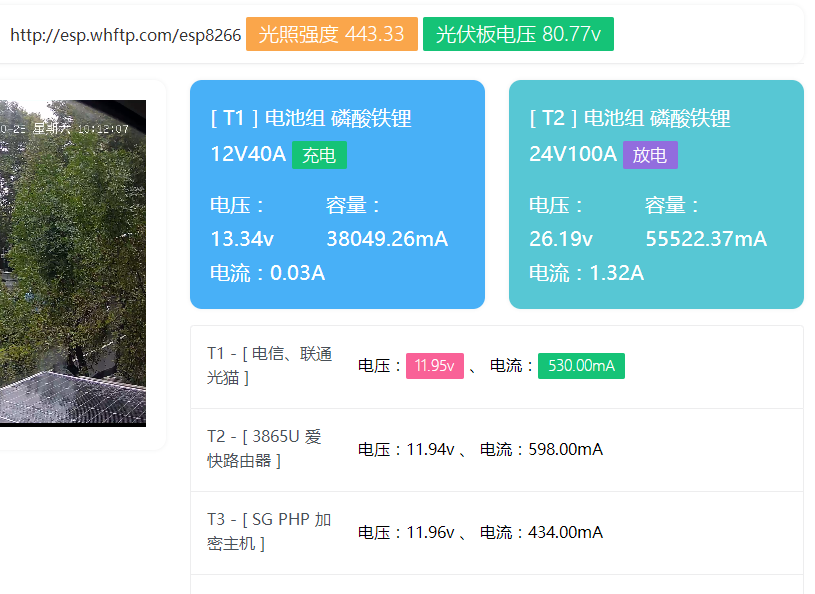Click the http://esp.whftp.com/esp8266 URL text
This screenshot has width=815, height=594.
(126, 35)
